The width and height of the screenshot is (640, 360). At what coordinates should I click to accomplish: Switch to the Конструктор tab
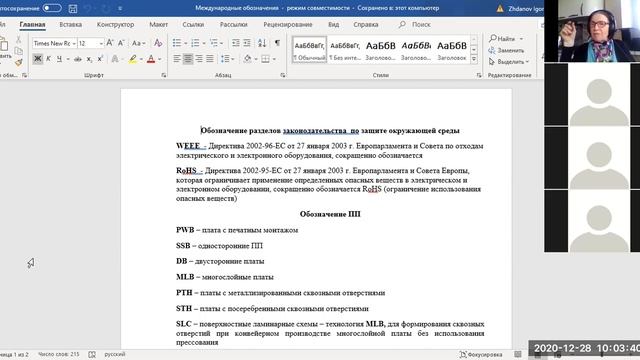pyautogui.click(x=116, y=24)
